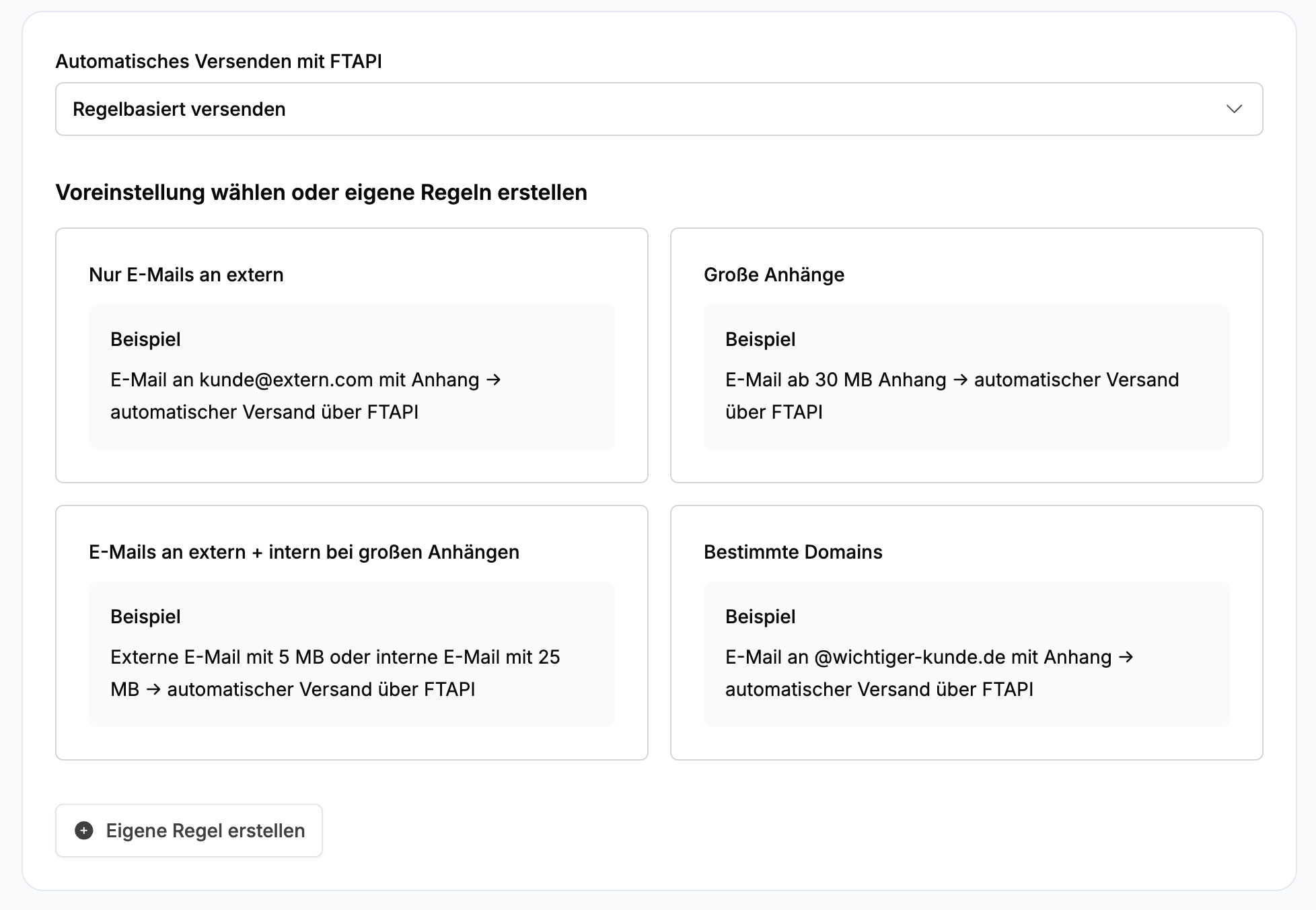Choose the "Große Anhänge" preset title
This screenshot has height=910, width=1316.
coord(774,275)
